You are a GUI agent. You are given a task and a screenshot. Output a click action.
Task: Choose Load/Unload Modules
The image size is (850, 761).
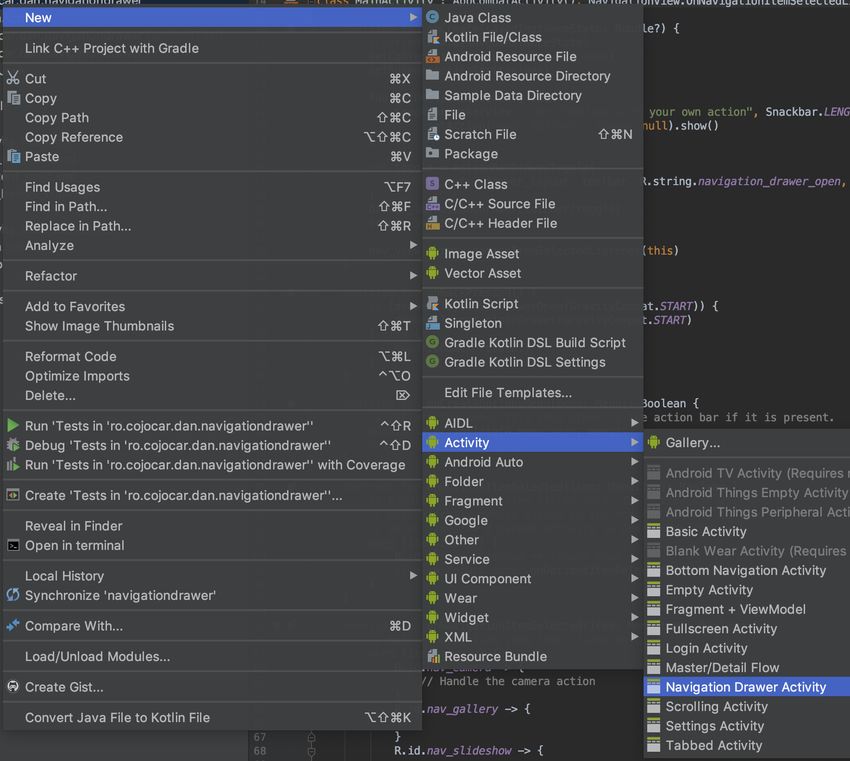(x=212, y=656)
